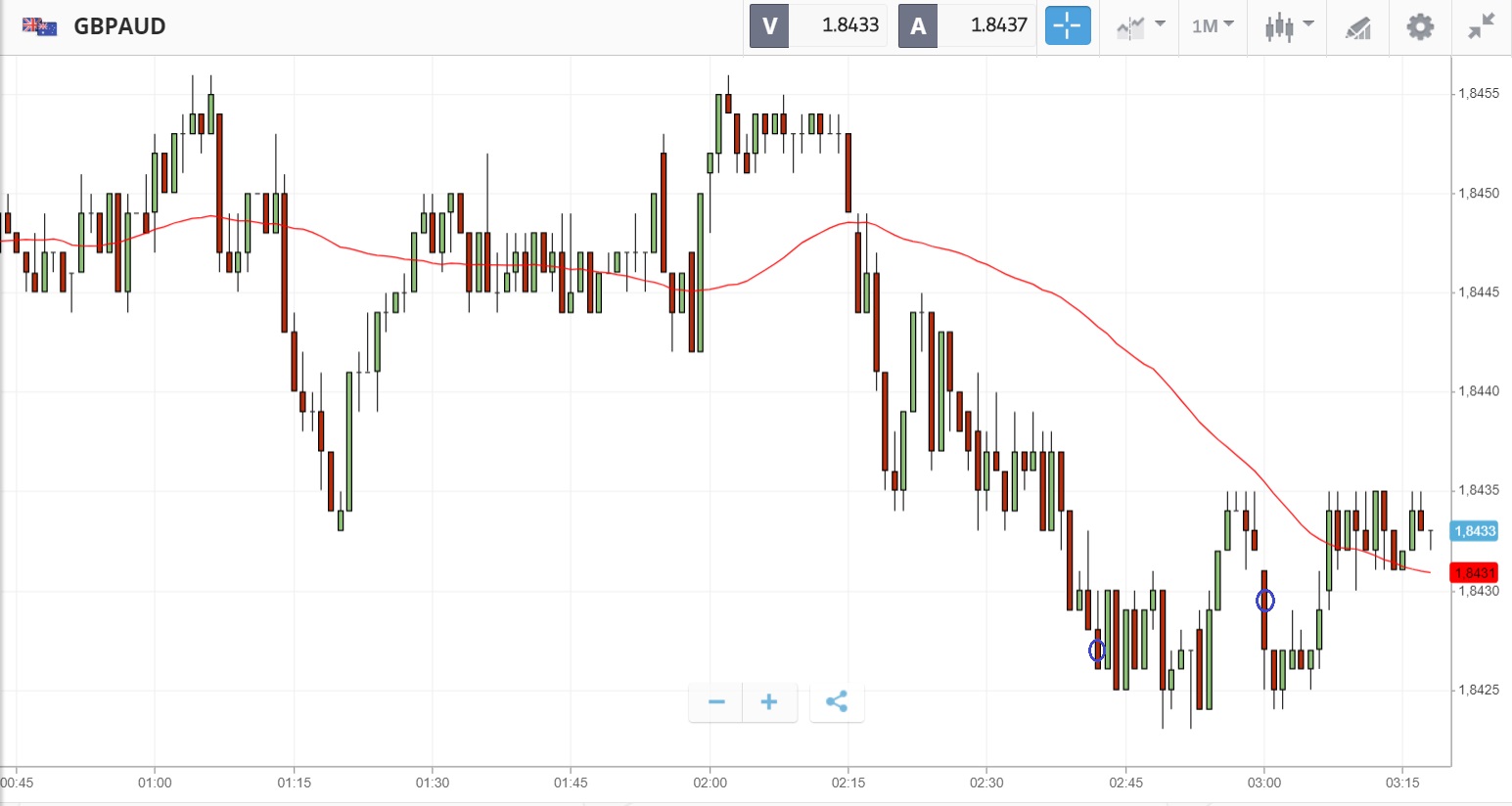Viewport: 1512px width, 806px height.
Task: Click the blue 1,8433 current price label
Action: tap(1475, 531)
